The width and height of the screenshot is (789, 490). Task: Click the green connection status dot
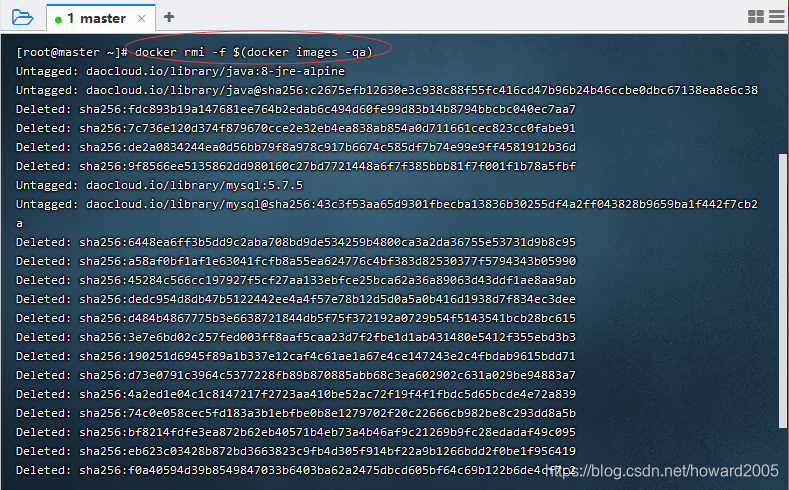click(58, 20)
